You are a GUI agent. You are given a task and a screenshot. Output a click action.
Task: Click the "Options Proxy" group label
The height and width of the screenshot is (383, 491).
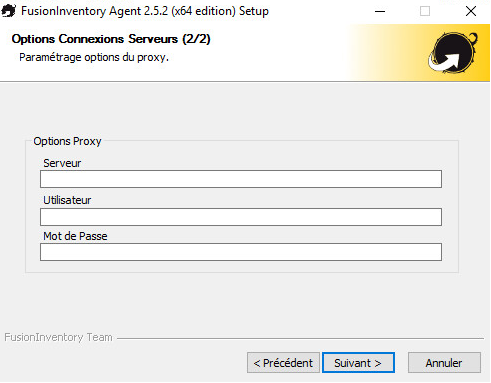(x=67, y=141)
